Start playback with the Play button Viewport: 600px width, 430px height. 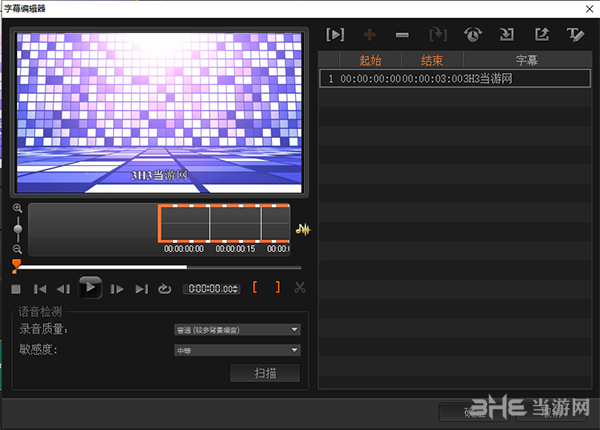(x=90, y=287)
